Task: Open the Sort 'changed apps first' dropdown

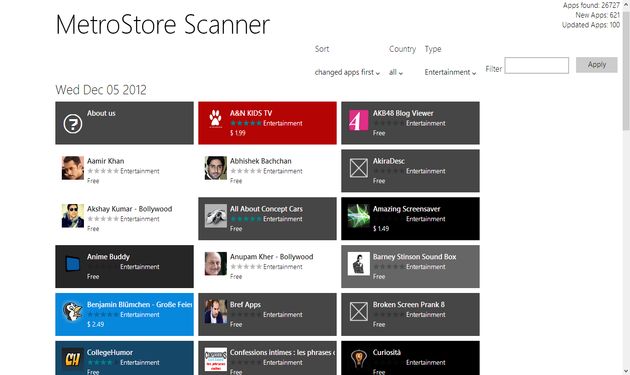Action: click(x=347, y=72)
